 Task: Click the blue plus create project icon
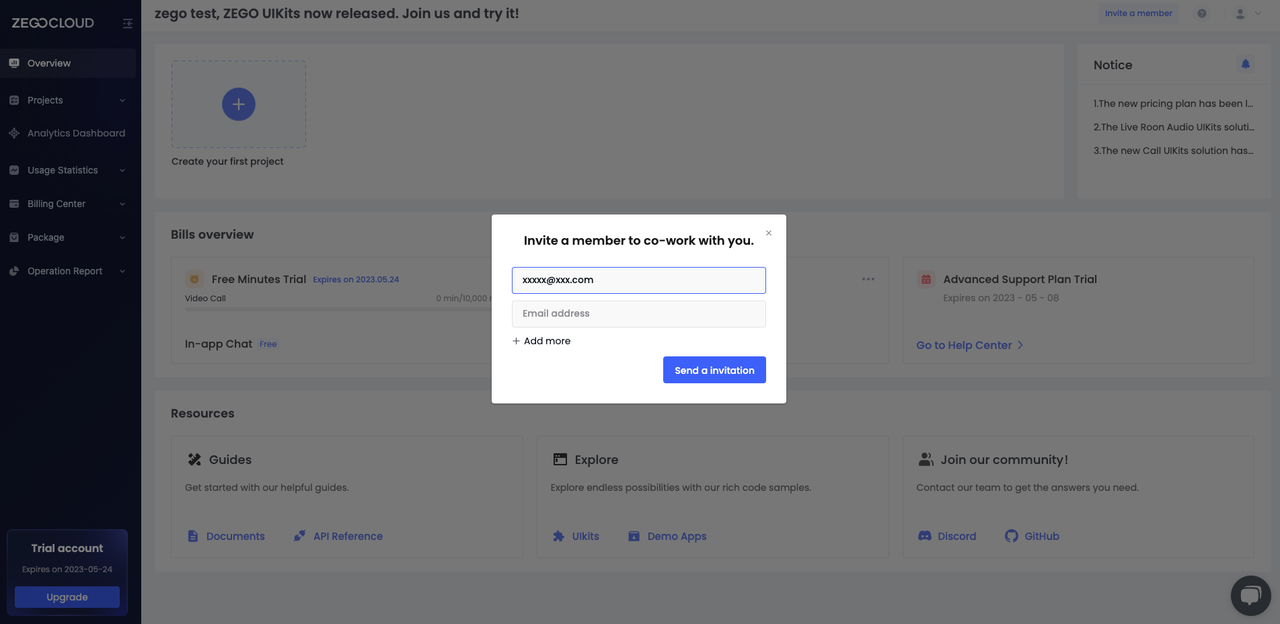point(238,104)
